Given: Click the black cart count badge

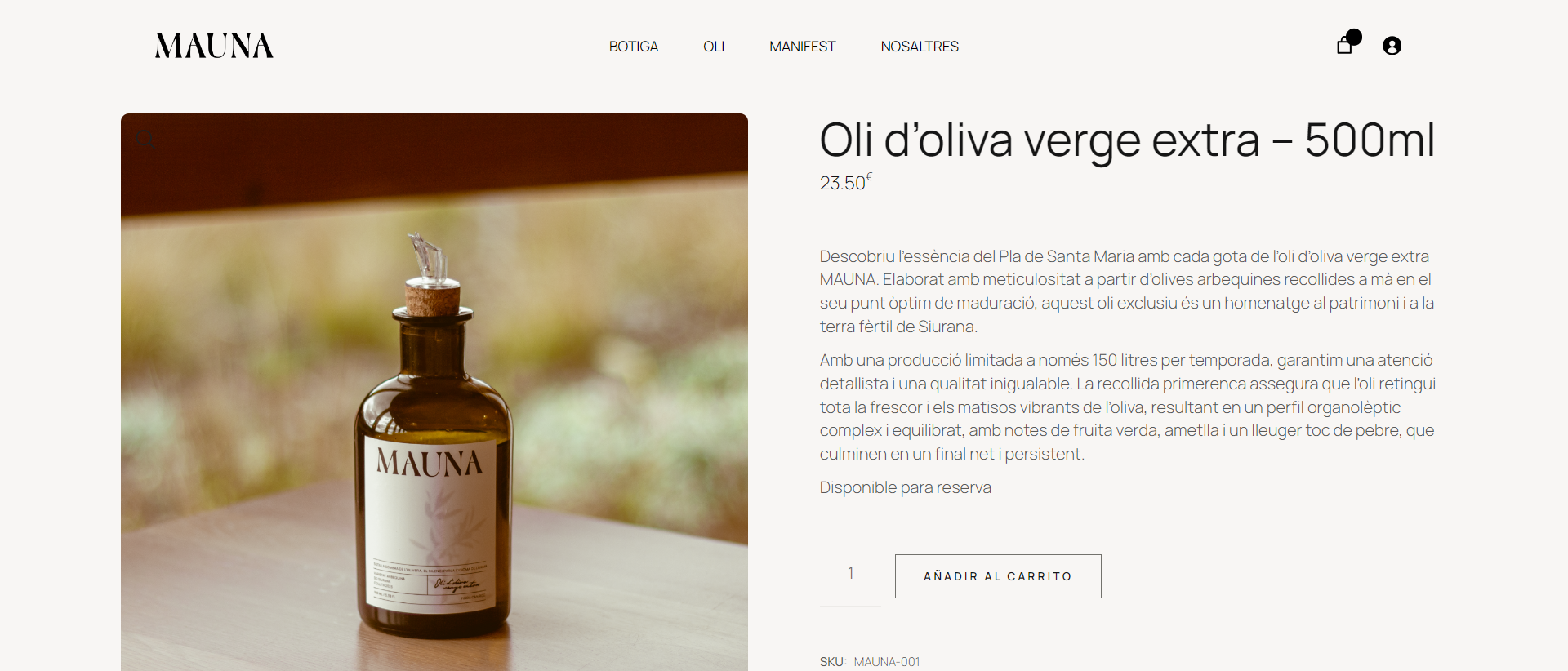Looking at the screenshot, I should click(x=1354, y=37).
